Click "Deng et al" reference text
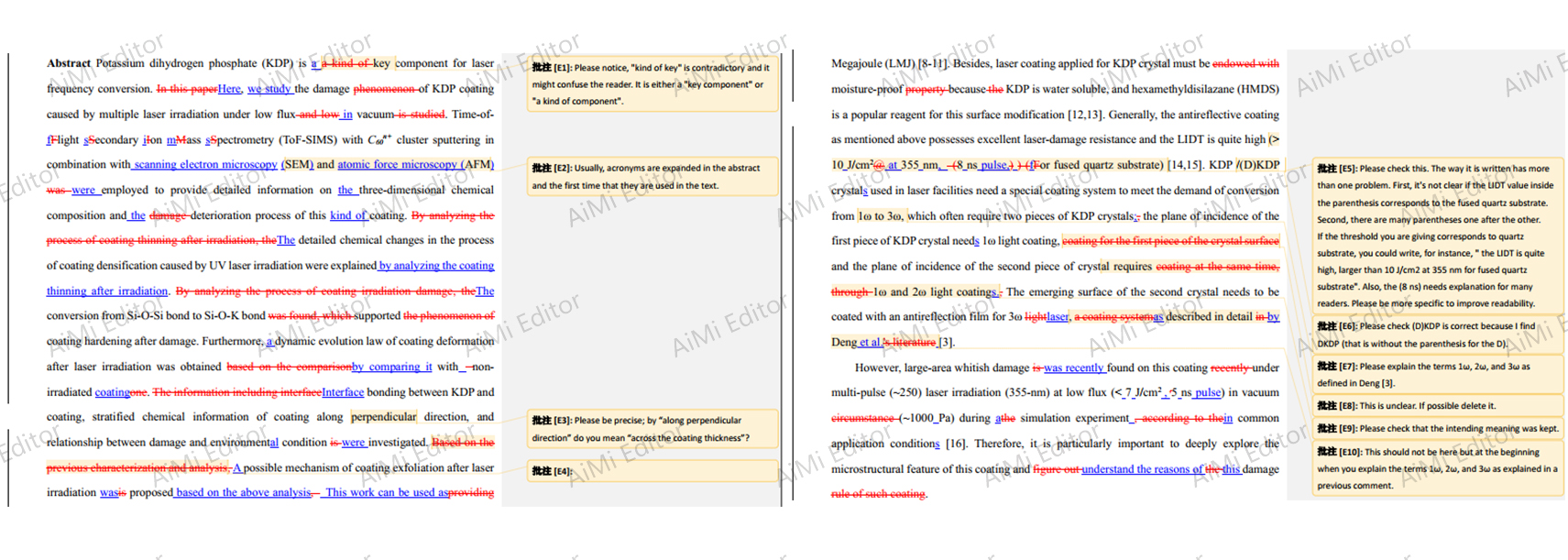Screen dimensions: 1568x560 856,342
